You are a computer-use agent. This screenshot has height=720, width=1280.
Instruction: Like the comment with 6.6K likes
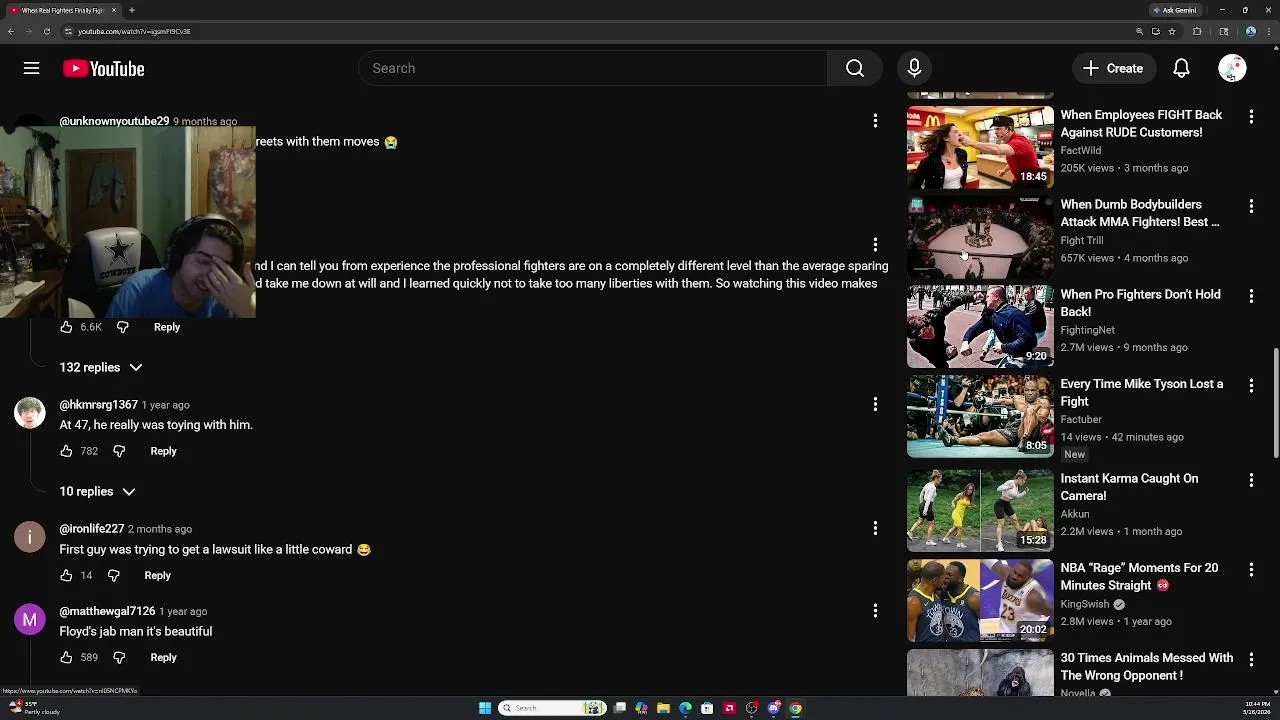(66, 327)
